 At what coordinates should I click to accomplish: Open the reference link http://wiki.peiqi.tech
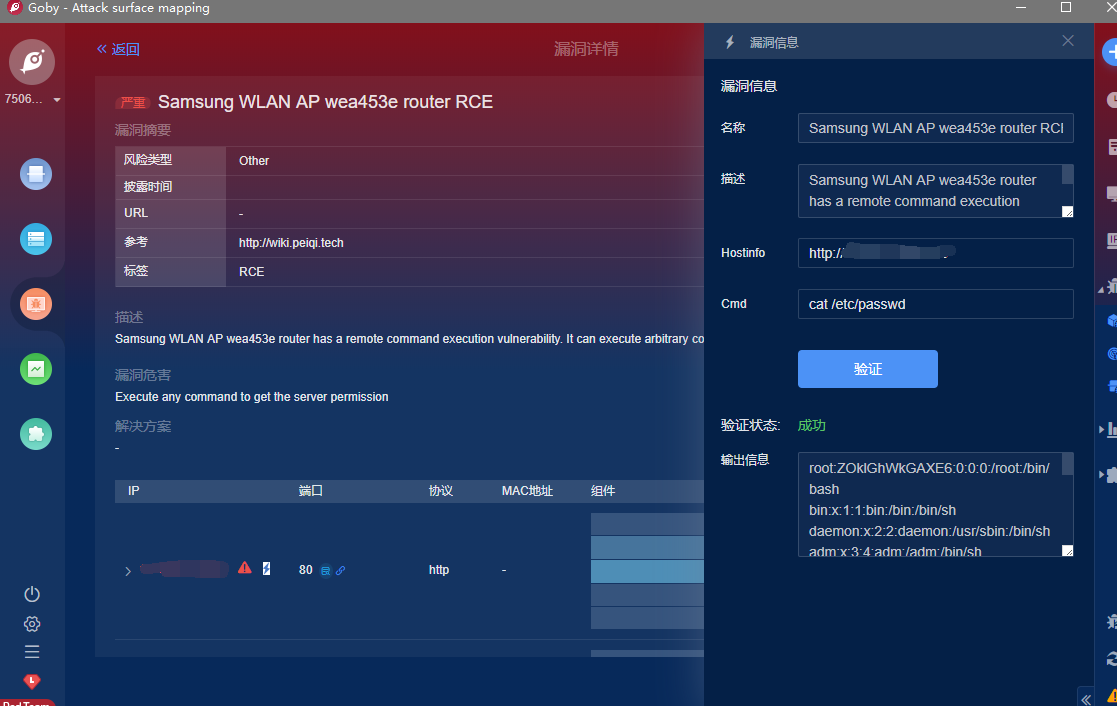pos(291,243)
